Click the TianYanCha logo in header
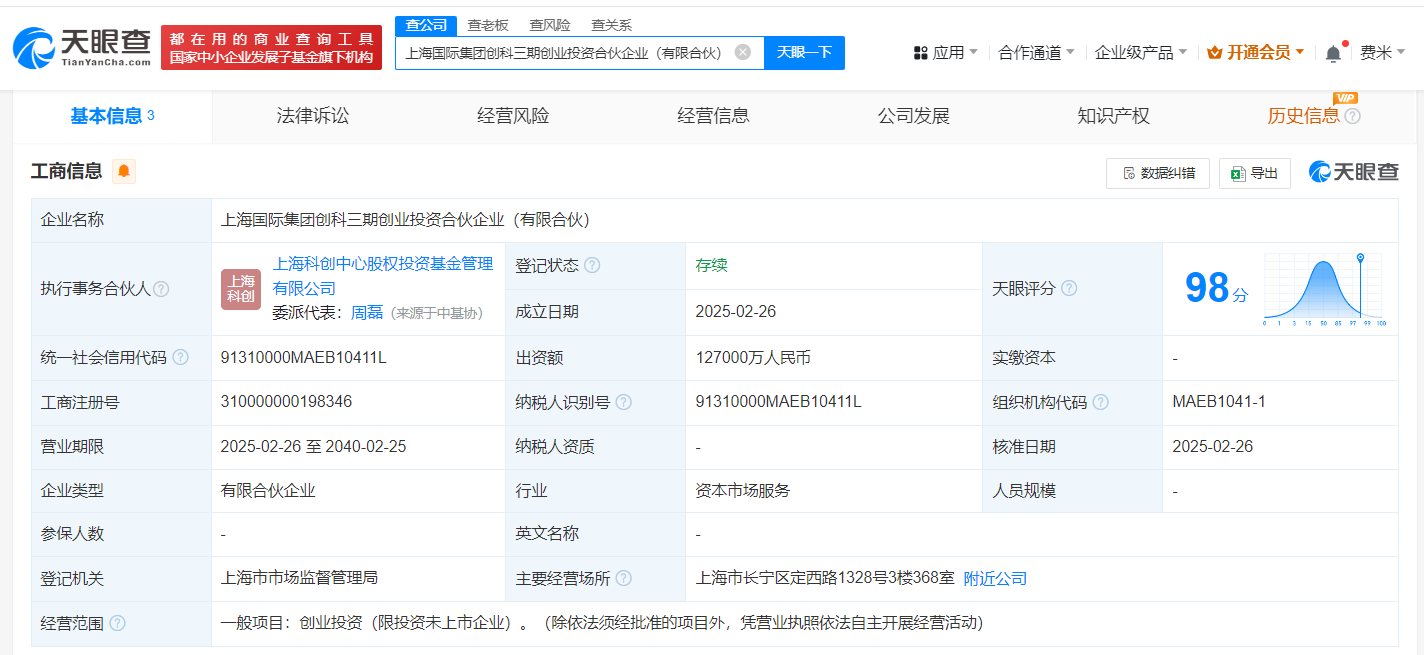1424x655 pixels. click(x=82, y=47)
